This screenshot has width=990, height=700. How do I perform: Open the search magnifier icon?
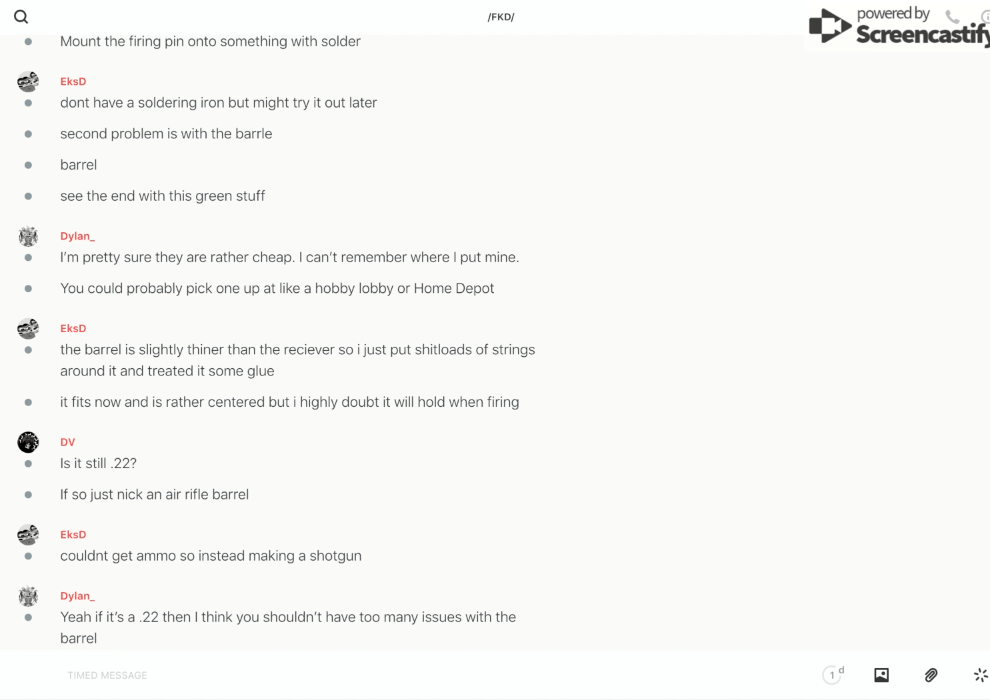(x=21, y=17)
